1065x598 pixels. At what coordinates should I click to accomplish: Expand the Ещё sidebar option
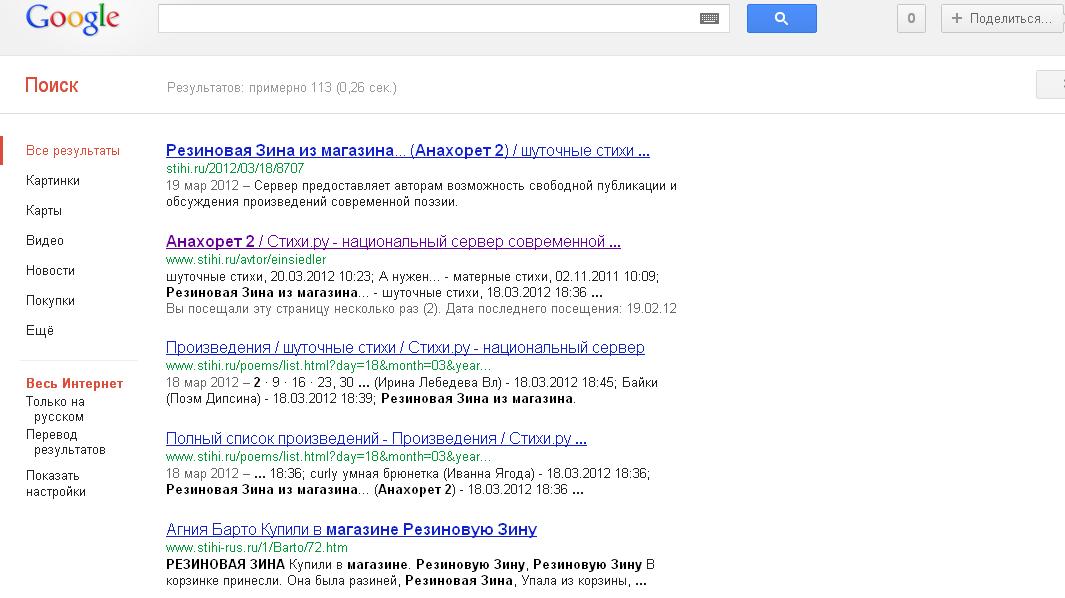[39, 330]
